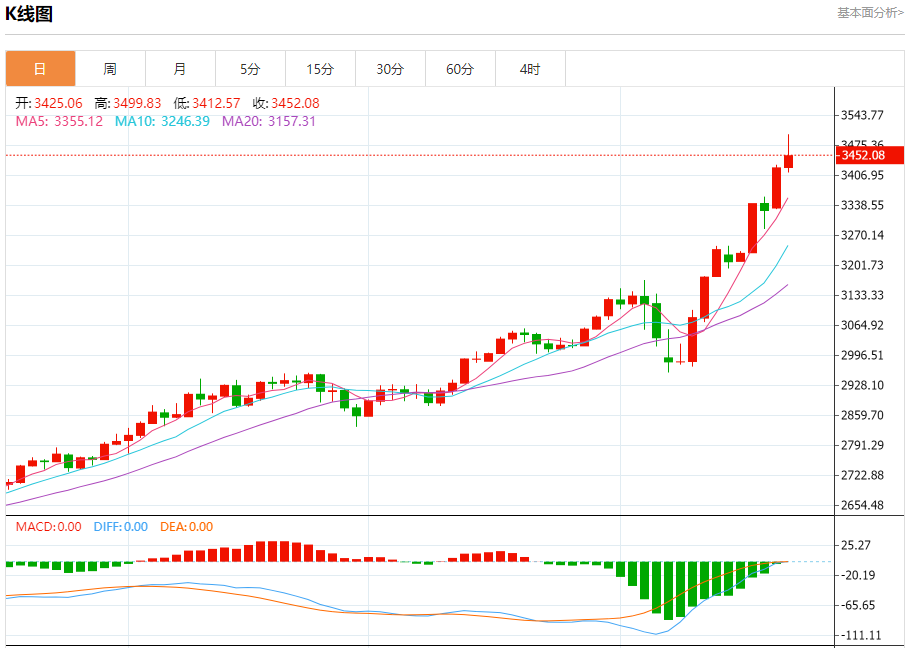Click the DEA value label
This screenshot has height=648, width=908.
click(186, 527)
